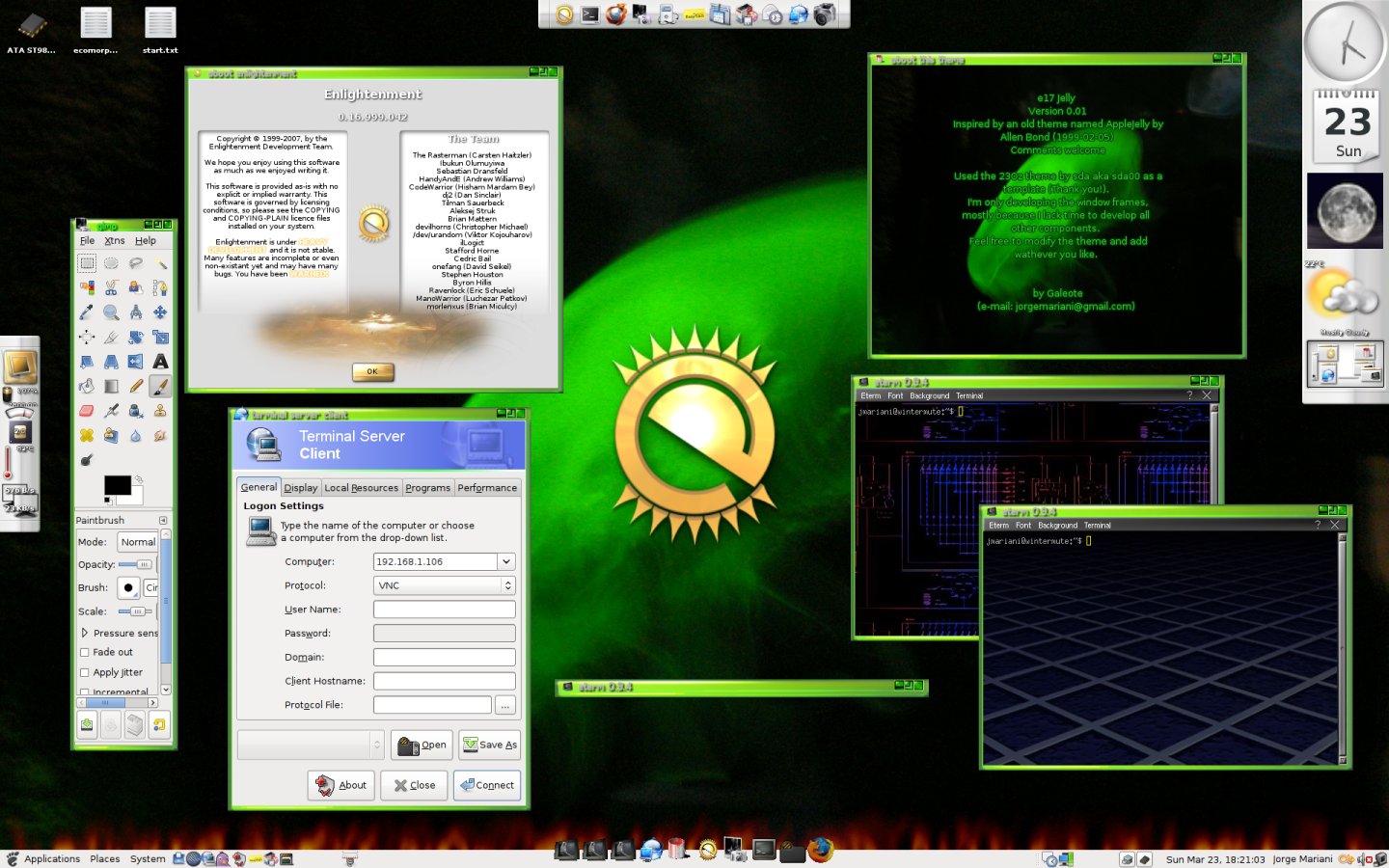Screen dimensions: 1389x868
Task: Open the GIMP Help menu
Action: tap(146, 240)
